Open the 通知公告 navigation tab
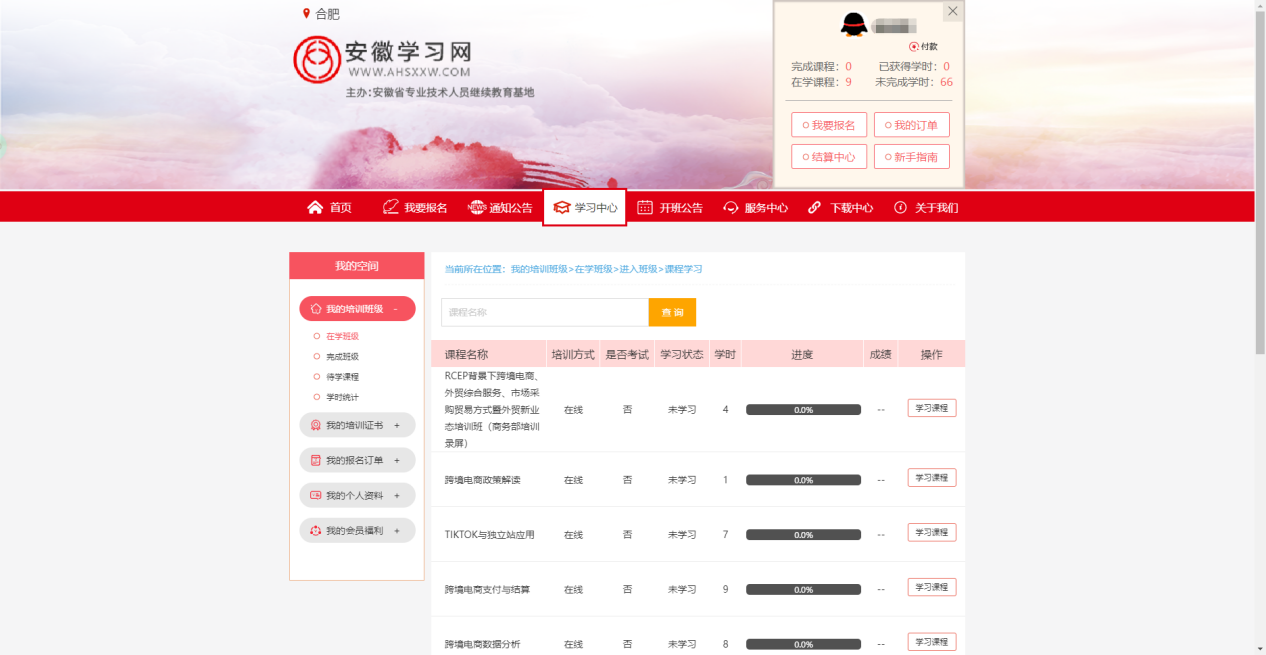Image resolution: width=1266 pixels, height=655 pixels. [x=500, y=207]
